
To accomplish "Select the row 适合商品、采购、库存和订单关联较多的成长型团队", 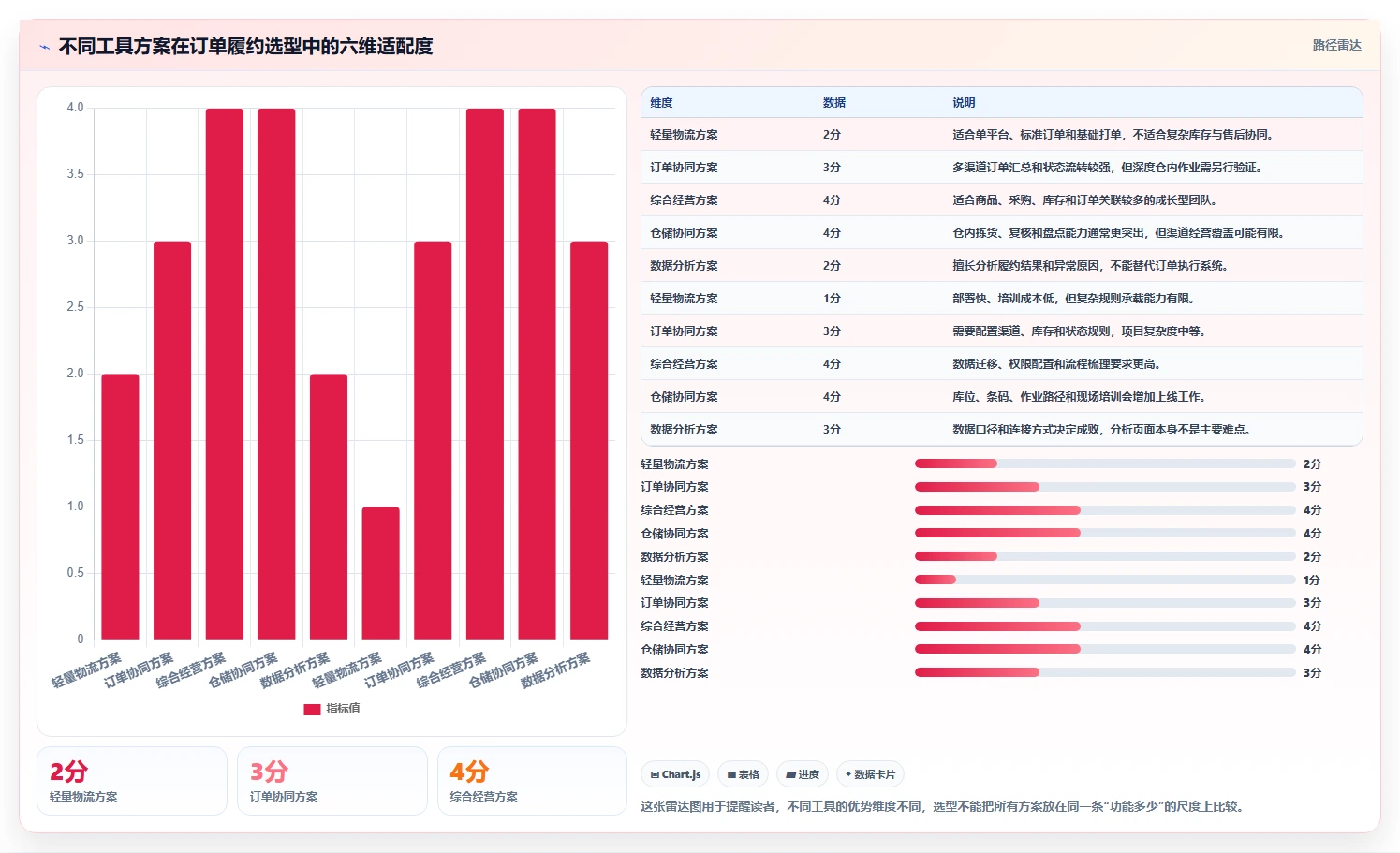I will tap(1001, 200).
